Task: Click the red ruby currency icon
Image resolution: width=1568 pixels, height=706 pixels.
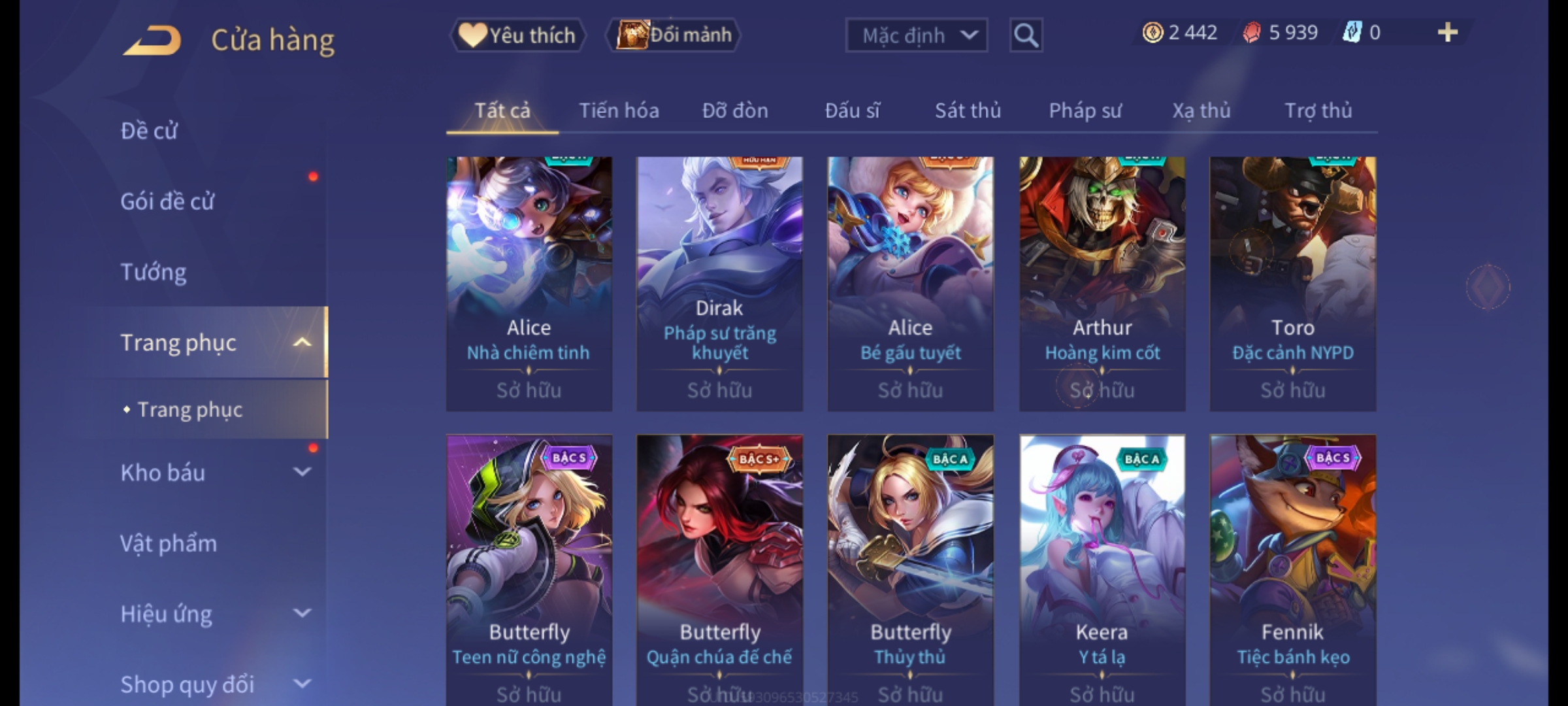Action: pyautogui.click(x=1252, y=33)
